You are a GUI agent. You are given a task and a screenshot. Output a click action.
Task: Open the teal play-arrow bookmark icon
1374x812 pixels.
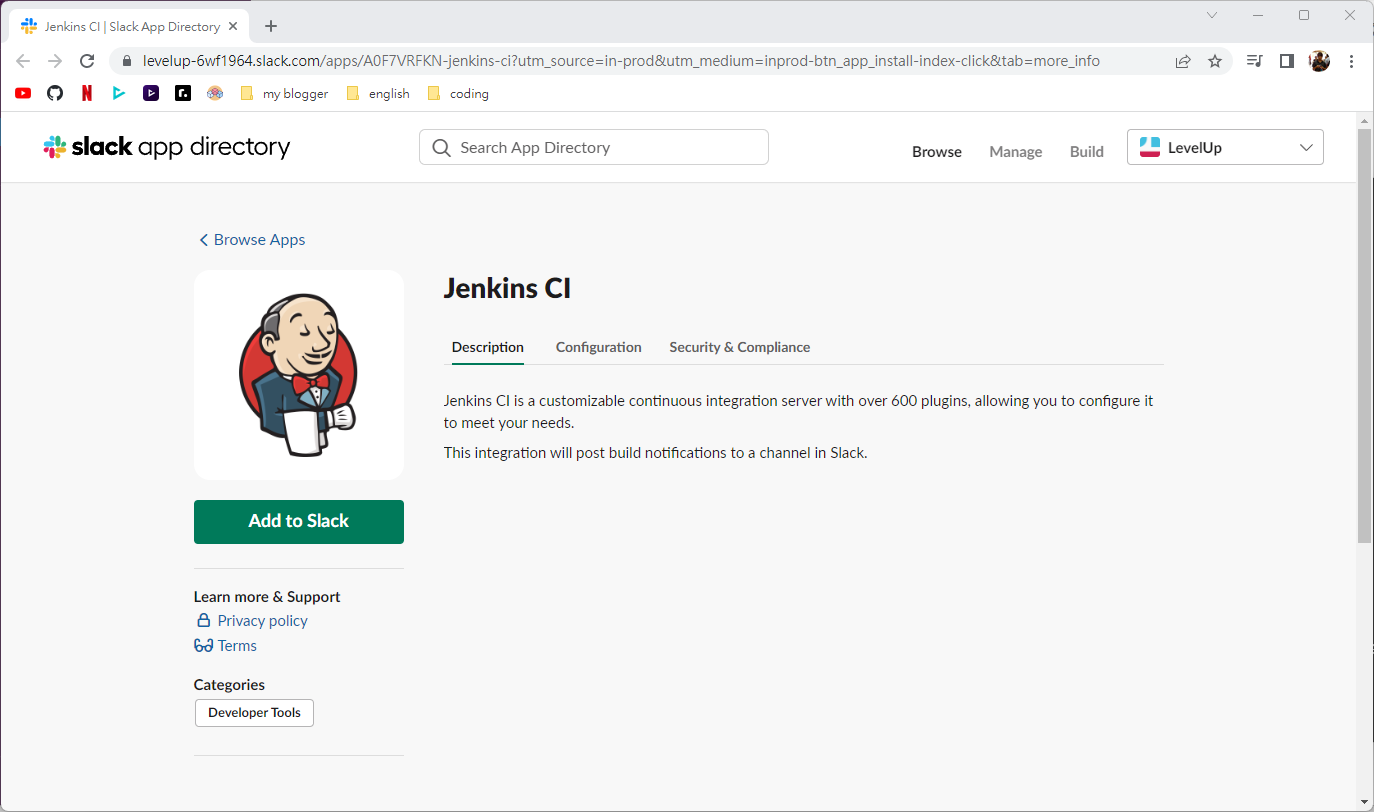coord(119,93)
